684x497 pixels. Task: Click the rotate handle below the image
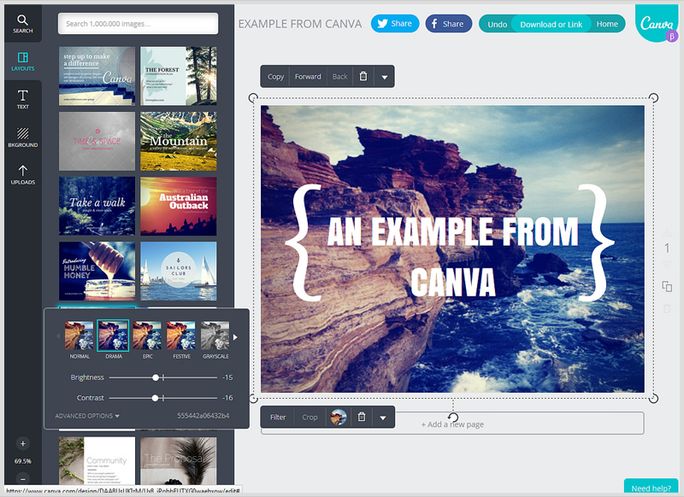click(x=453, y=417)
